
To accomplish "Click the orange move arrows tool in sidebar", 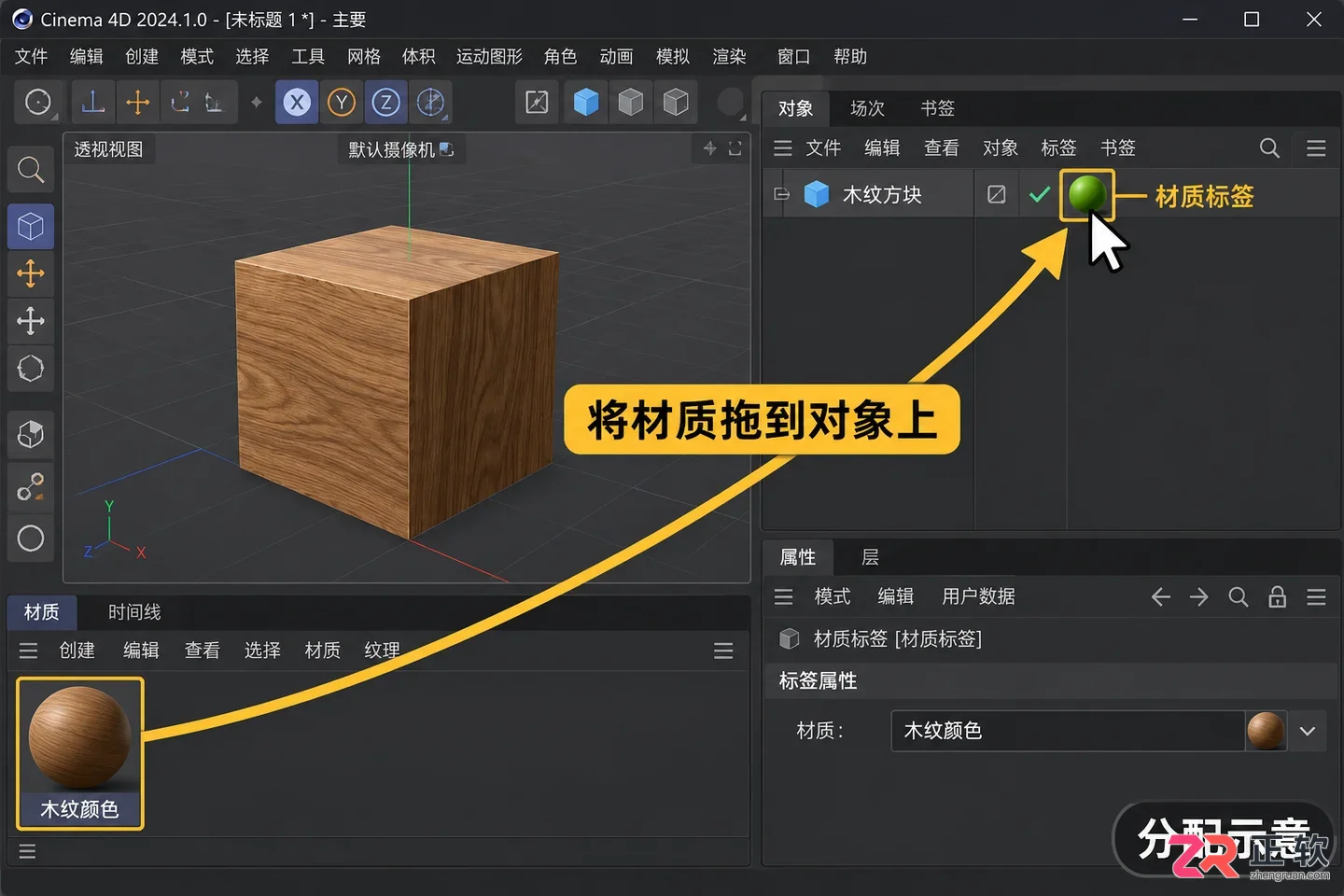I will pyautogui.click(x=31, y=273).
